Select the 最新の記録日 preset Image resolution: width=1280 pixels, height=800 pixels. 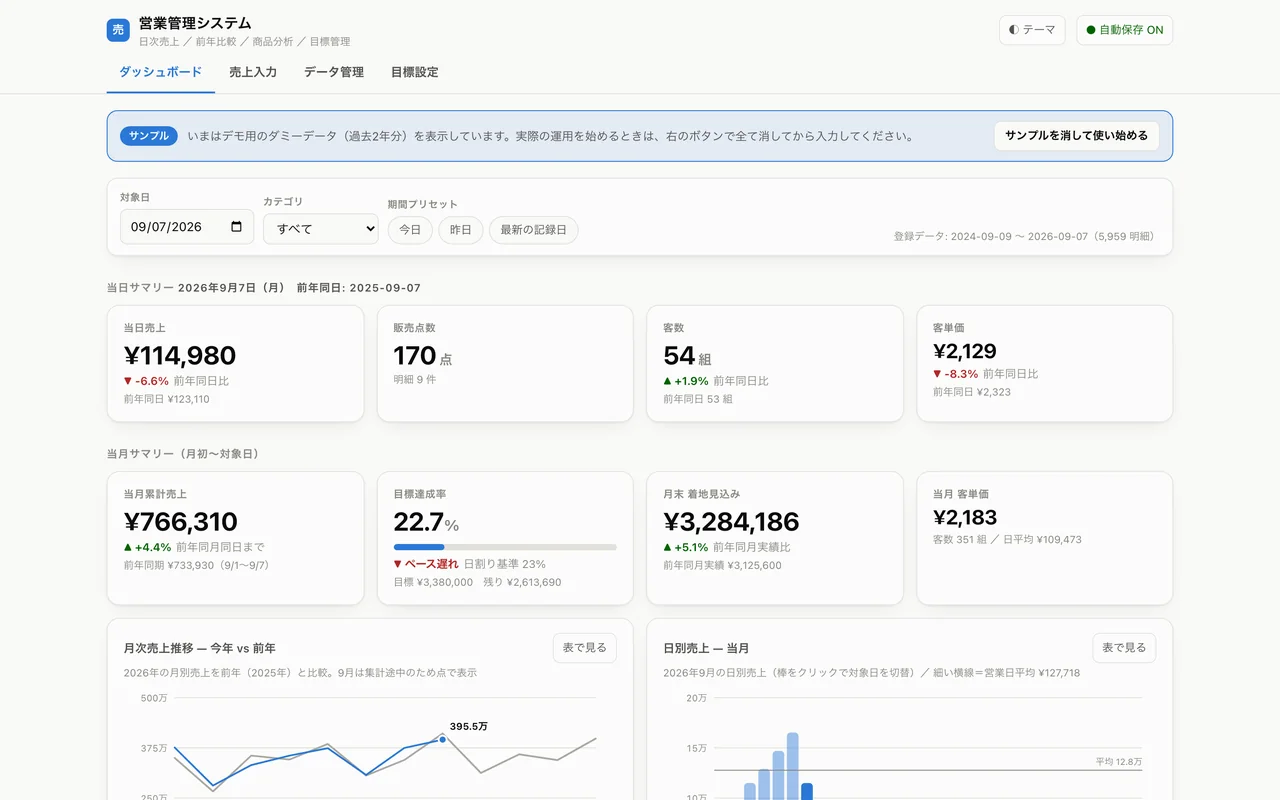coord(533,230)
